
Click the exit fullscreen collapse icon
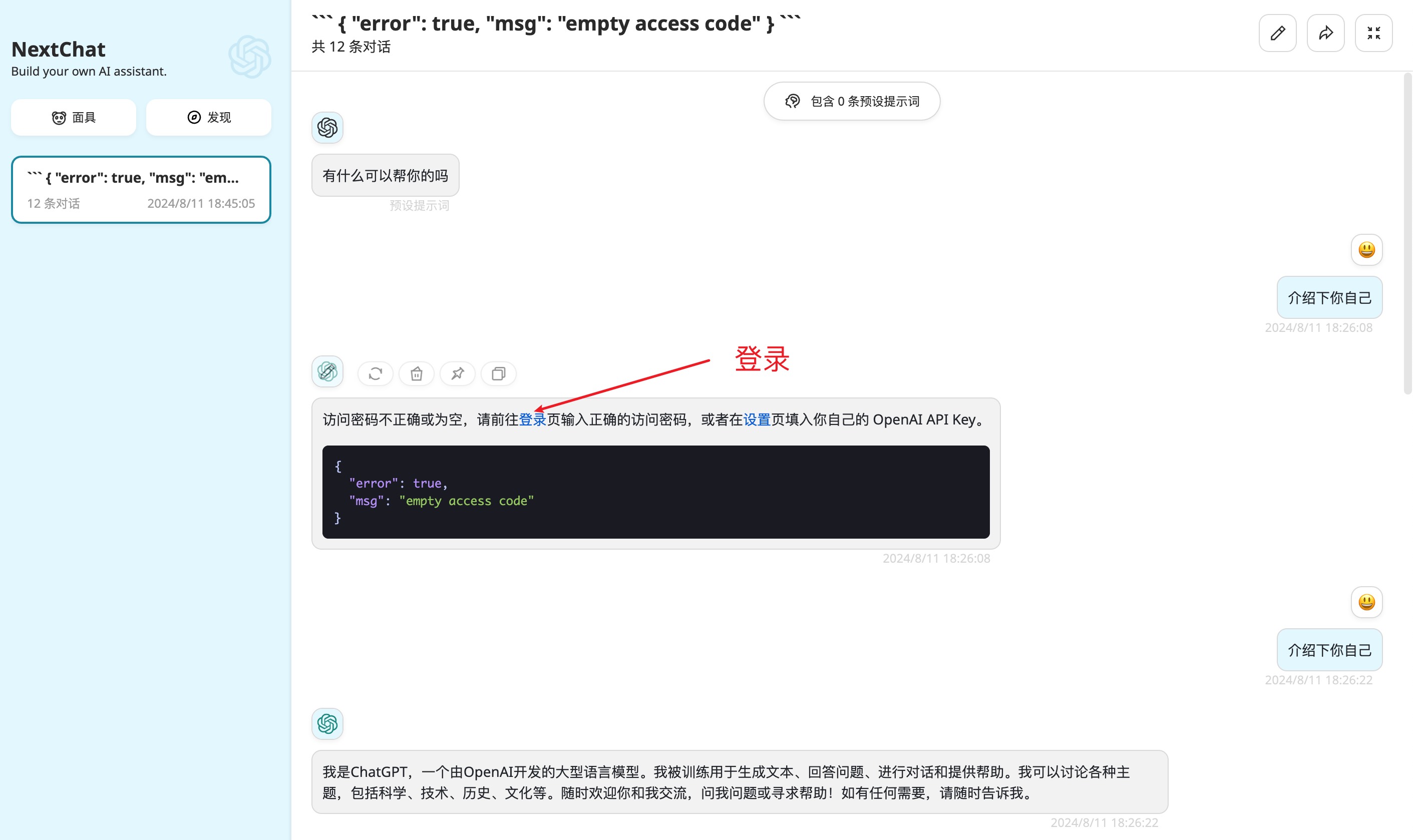point(1373,33)
